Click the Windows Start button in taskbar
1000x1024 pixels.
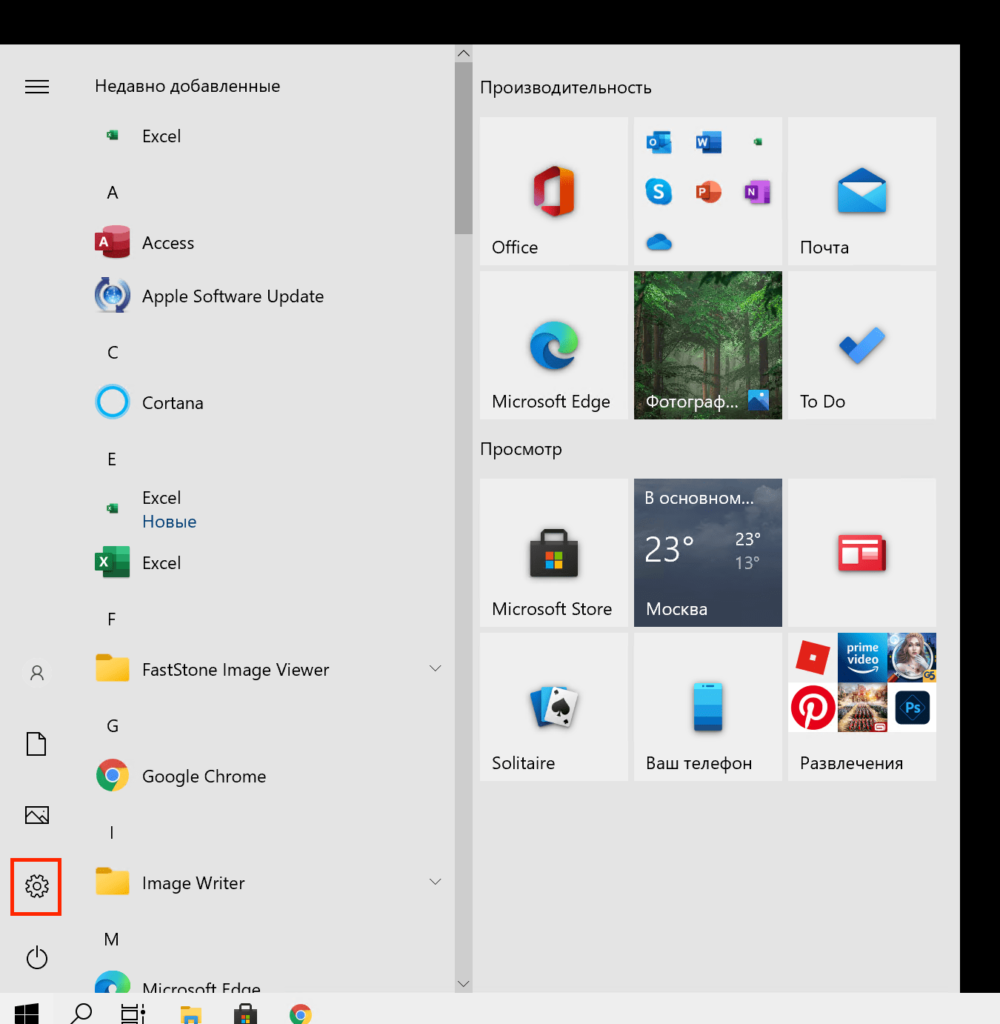point(27,1014)
